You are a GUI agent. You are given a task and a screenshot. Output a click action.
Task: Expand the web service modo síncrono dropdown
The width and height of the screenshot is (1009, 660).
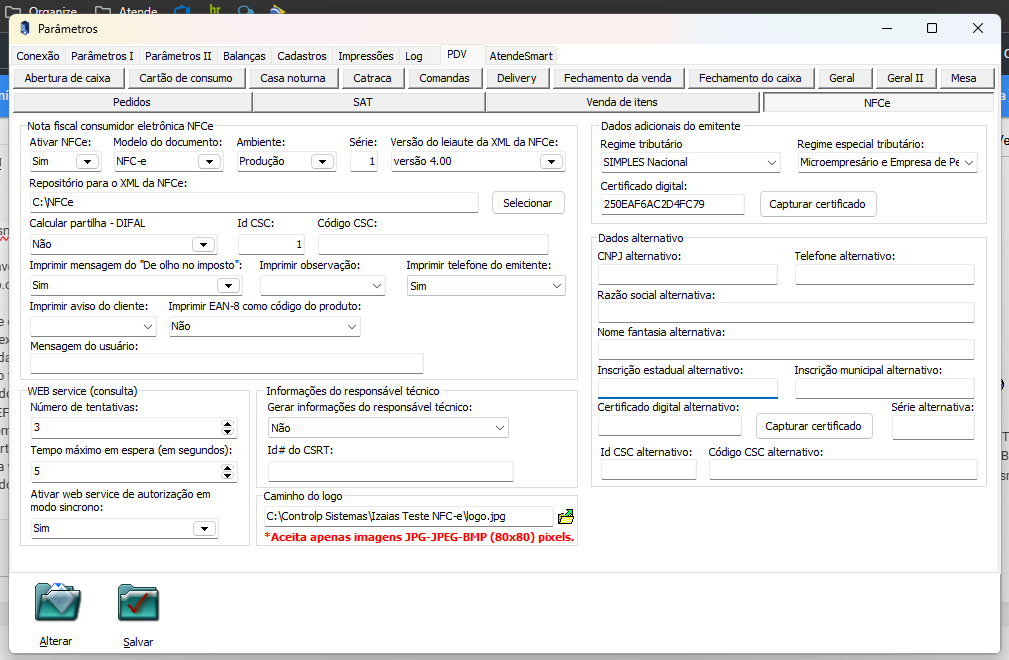click(x=204, y=529)
